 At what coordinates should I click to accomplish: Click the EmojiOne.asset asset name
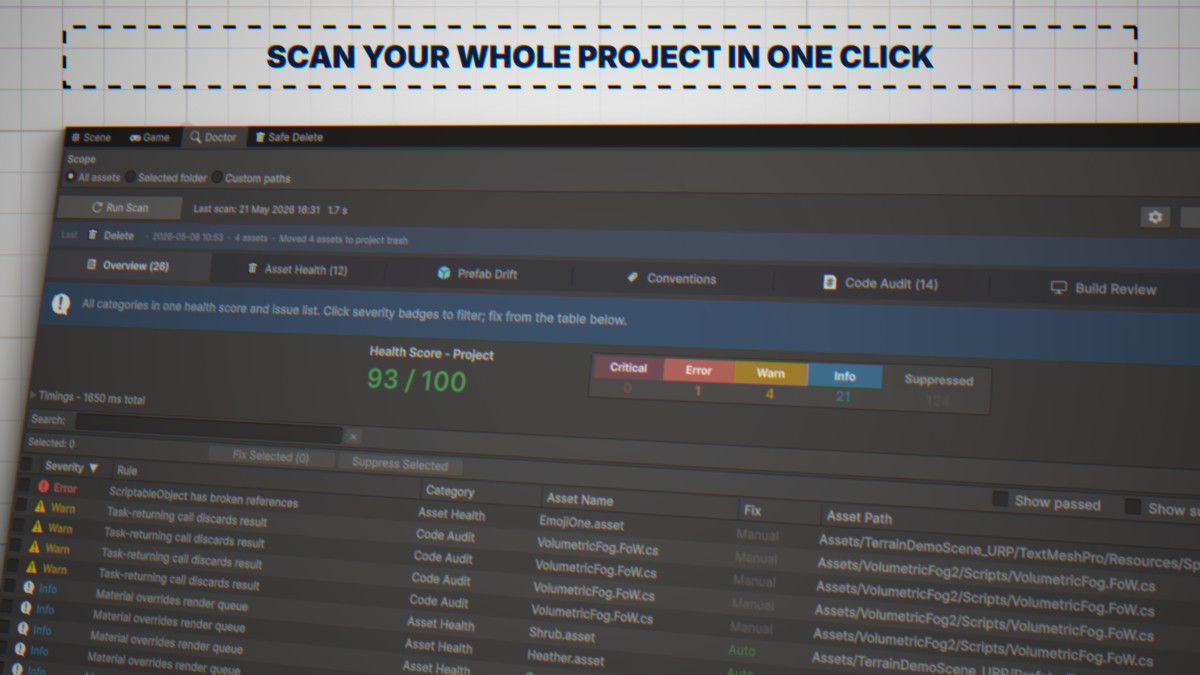tap(581, 522)
